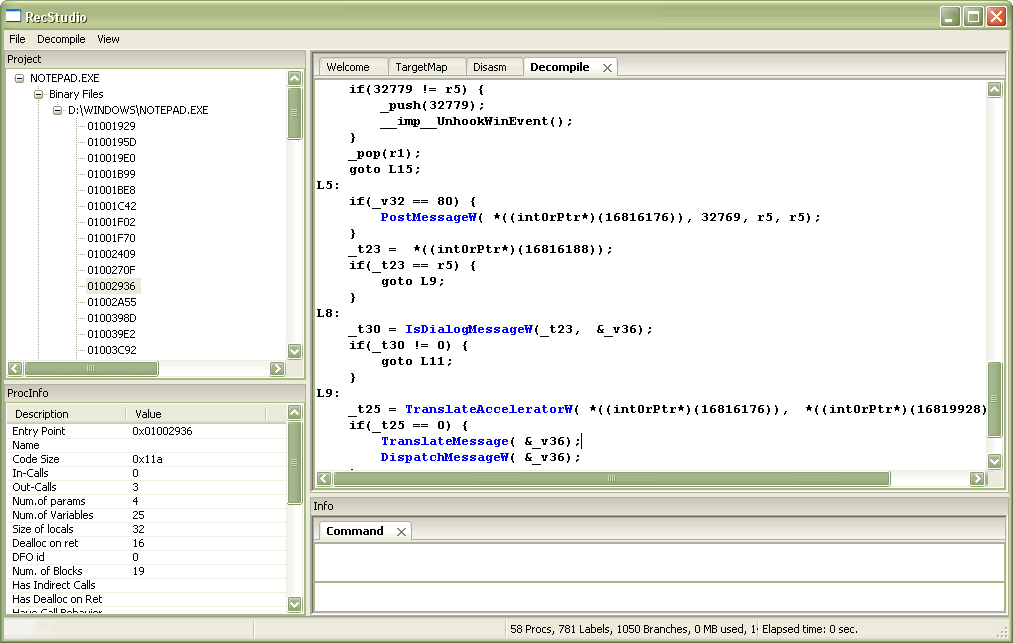This screenshot has height=643, width=1013.
Task: Select procedure 01002936 in tree
Action: [111, 286]
